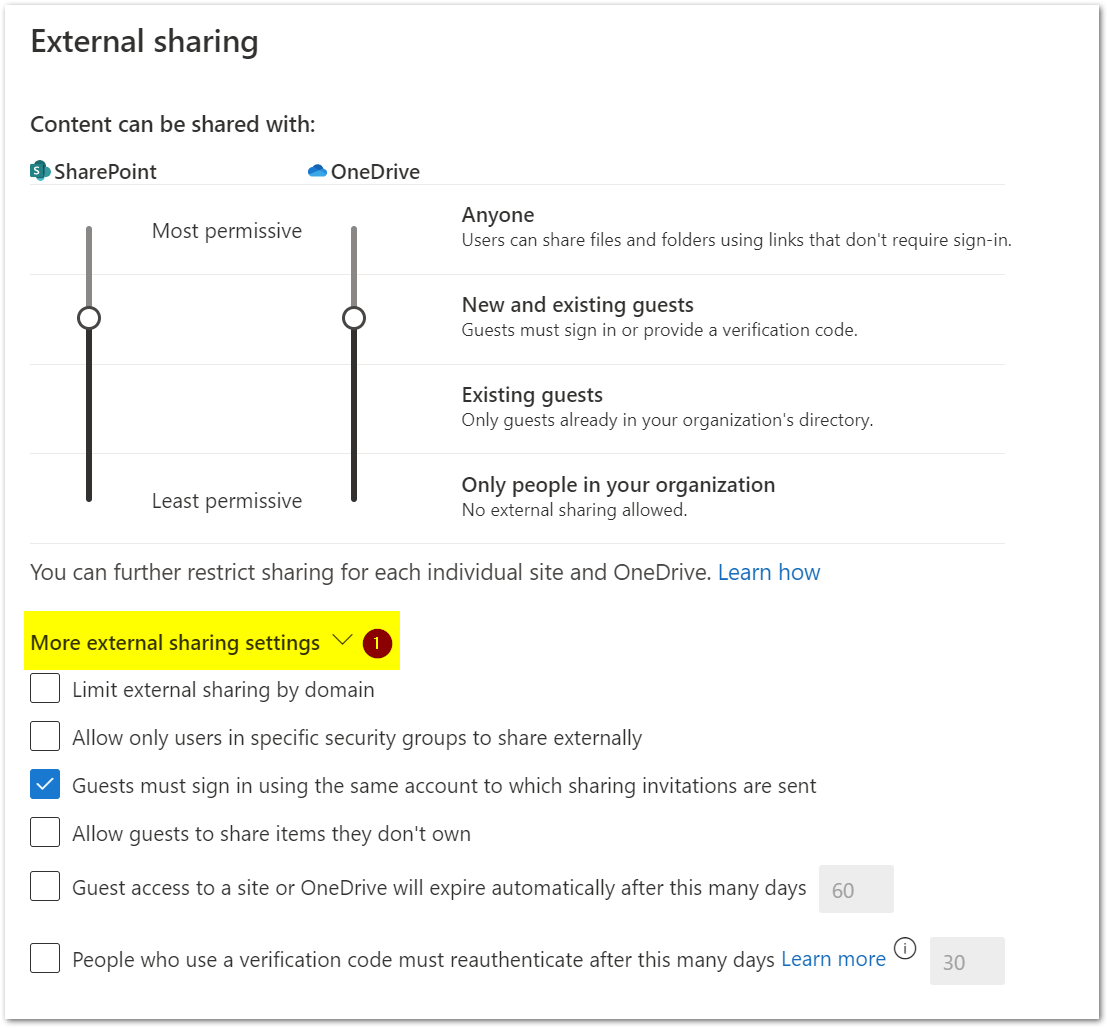The width and height of the screenshot is (1108, 1028).
Task: Check Allow only users in specific security groups
Action: [45, 737]
